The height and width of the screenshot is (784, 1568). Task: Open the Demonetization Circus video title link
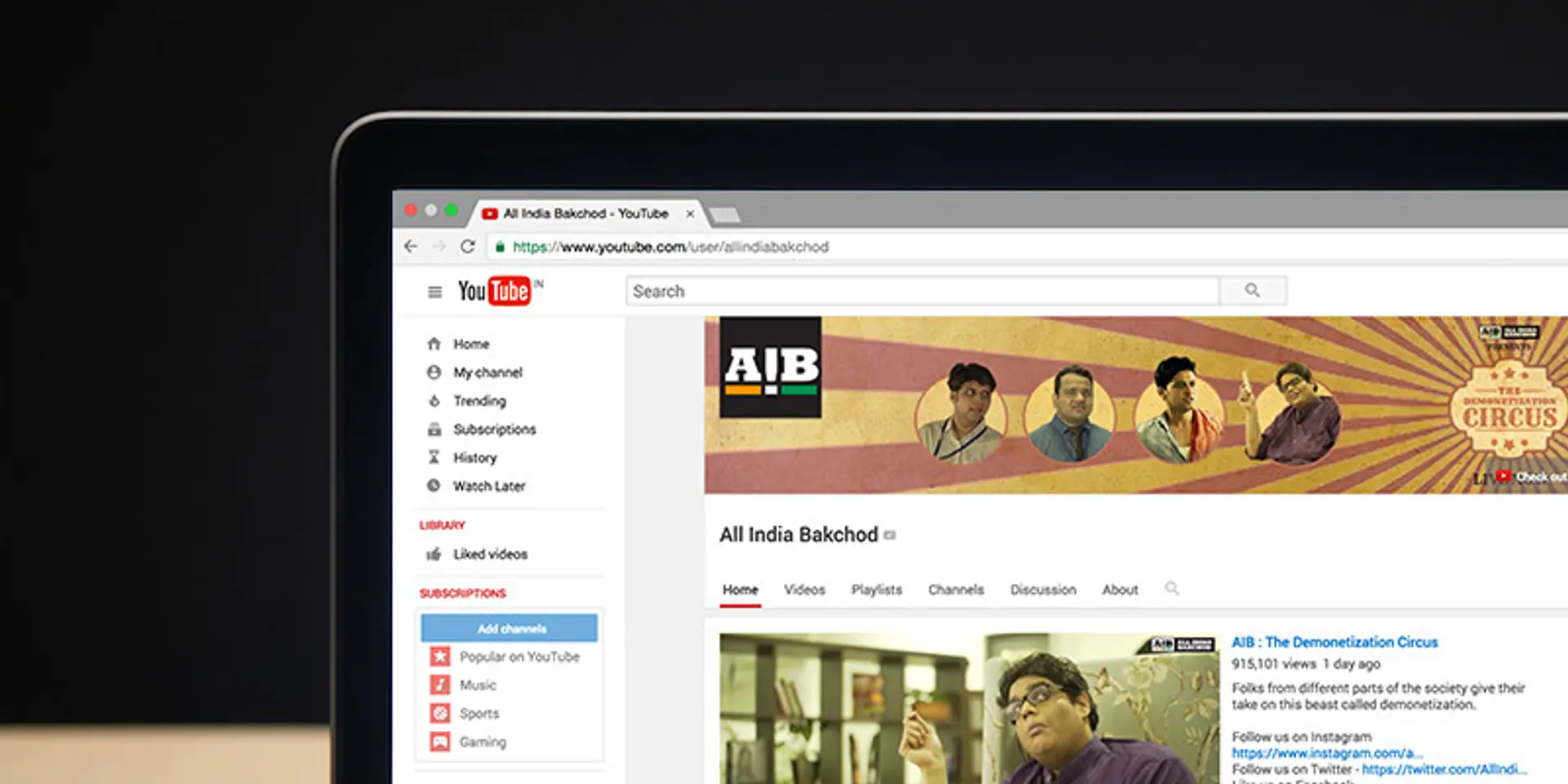1334,643
